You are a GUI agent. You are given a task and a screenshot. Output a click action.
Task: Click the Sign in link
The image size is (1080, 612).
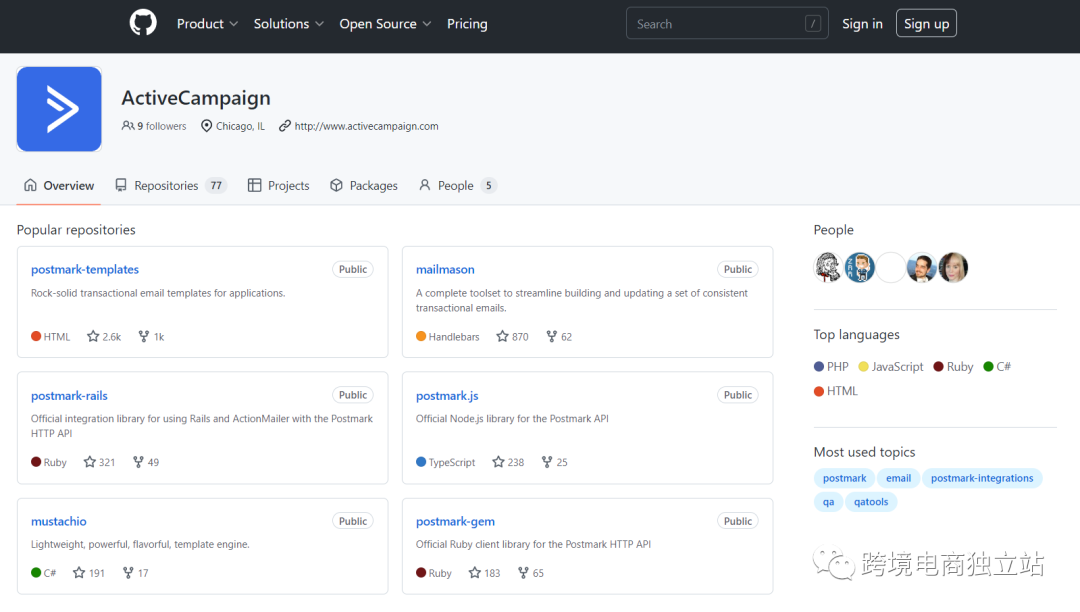coord(862,23)
